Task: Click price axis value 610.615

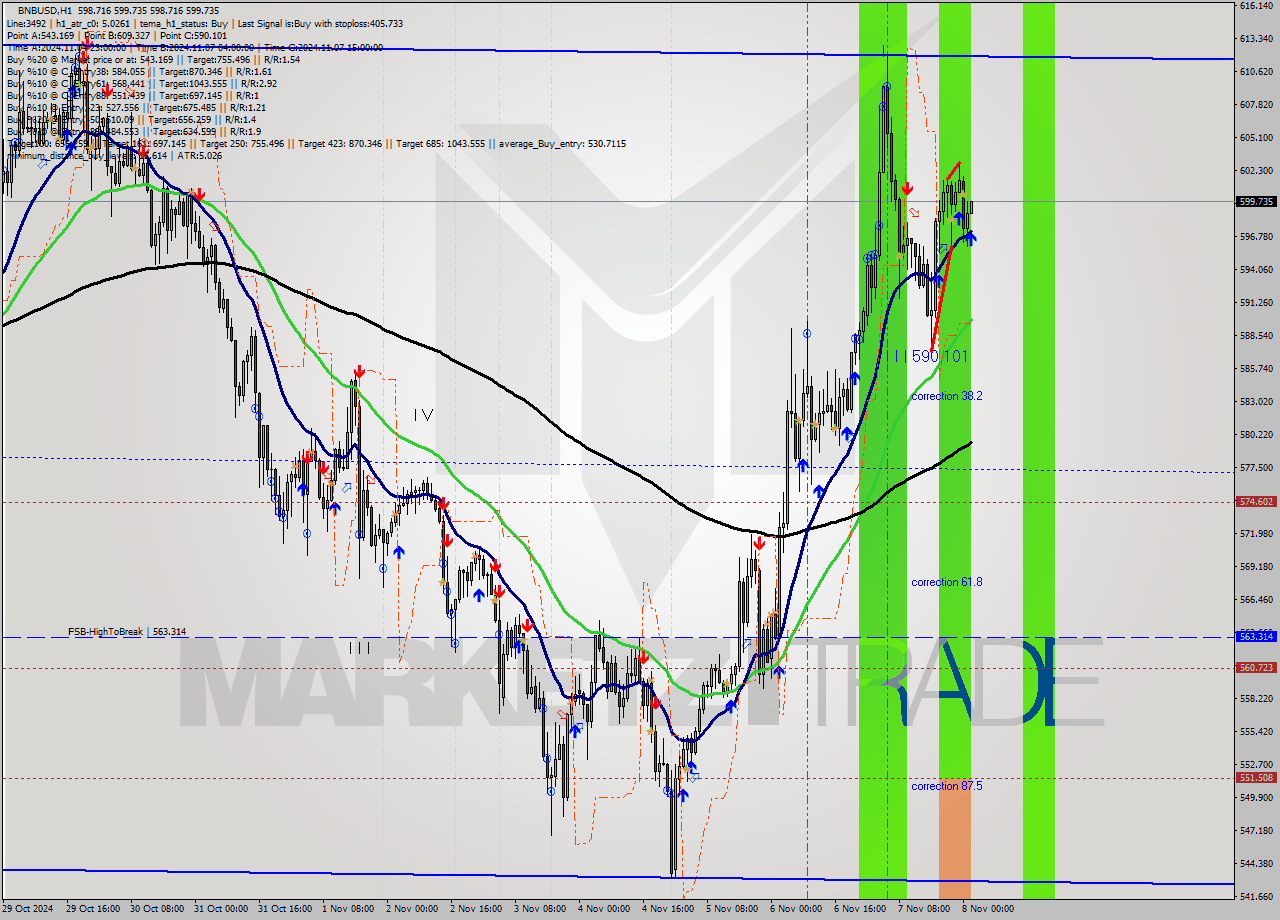Action: click(x=1256, y=72)
